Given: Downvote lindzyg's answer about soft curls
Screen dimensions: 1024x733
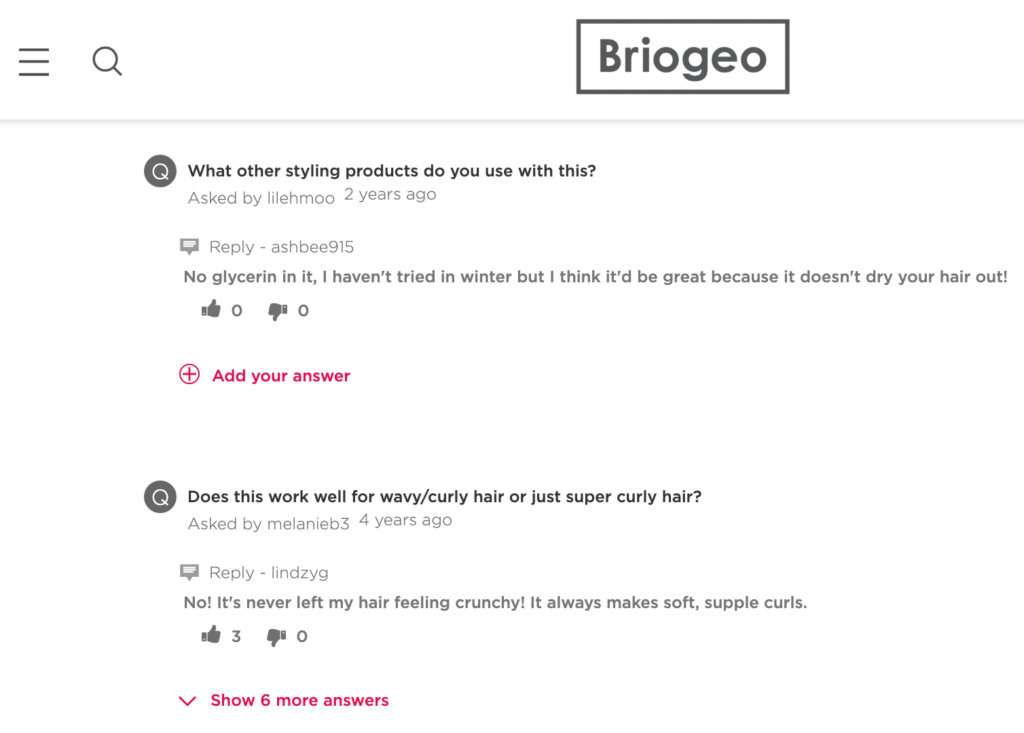Looking at the screenshot, I should tap(277, 636).
